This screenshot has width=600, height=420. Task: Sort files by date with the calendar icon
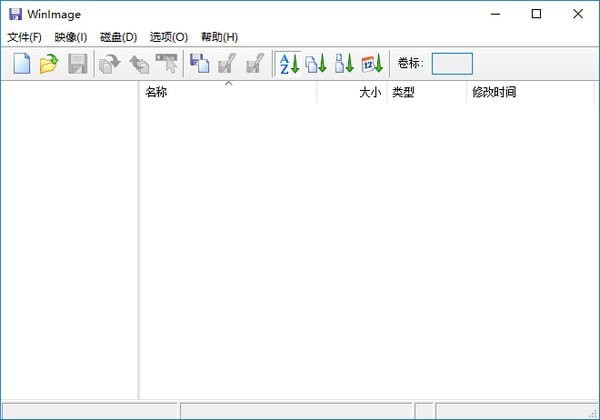[372, 63]
